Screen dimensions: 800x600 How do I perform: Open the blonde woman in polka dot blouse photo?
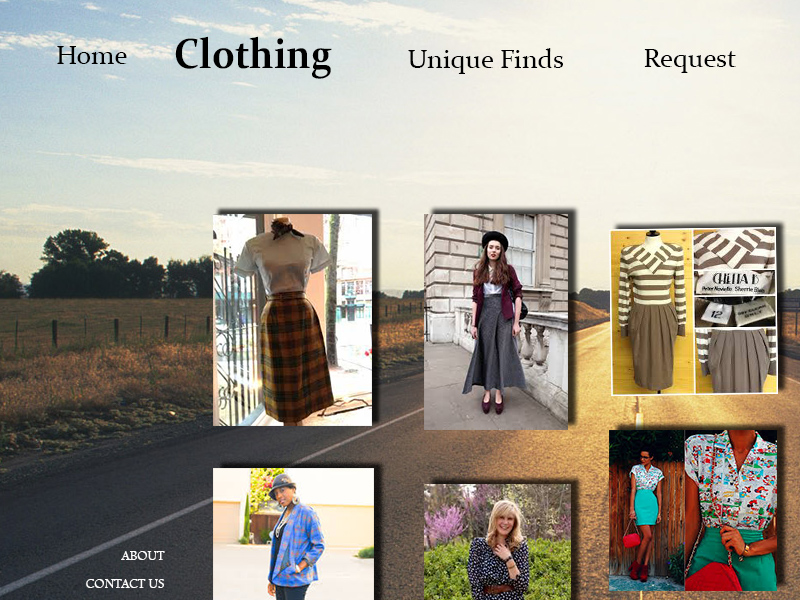[x=497, y=542]
